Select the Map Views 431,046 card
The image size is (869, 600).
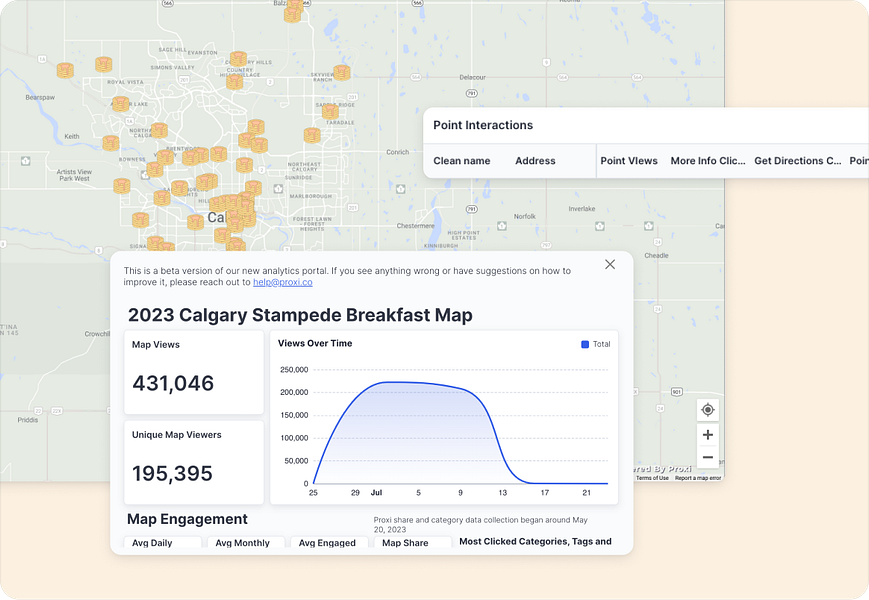coord(194,372)
